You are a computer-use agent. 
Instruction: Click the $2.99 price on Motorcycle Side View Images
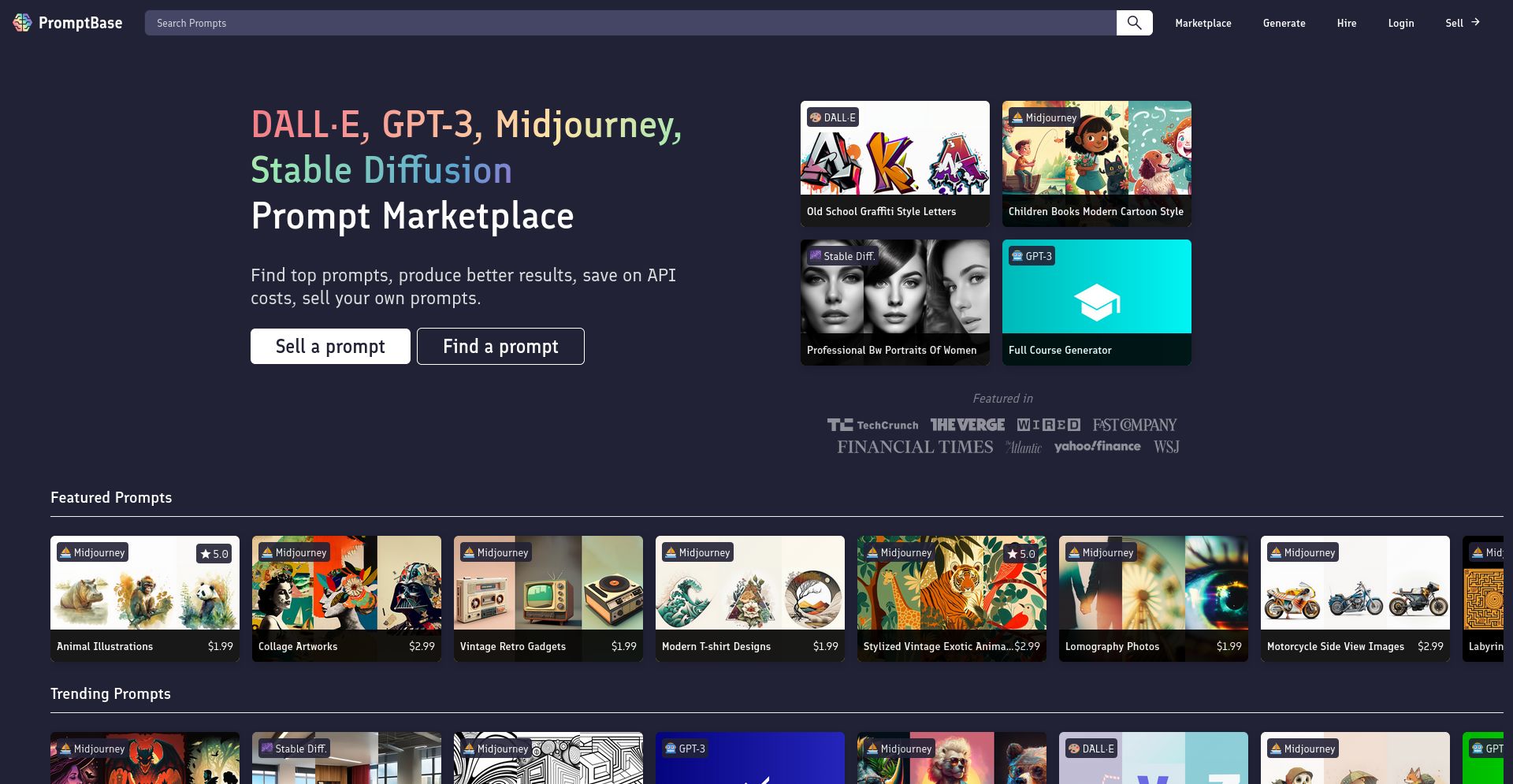tap(1430, 646)
